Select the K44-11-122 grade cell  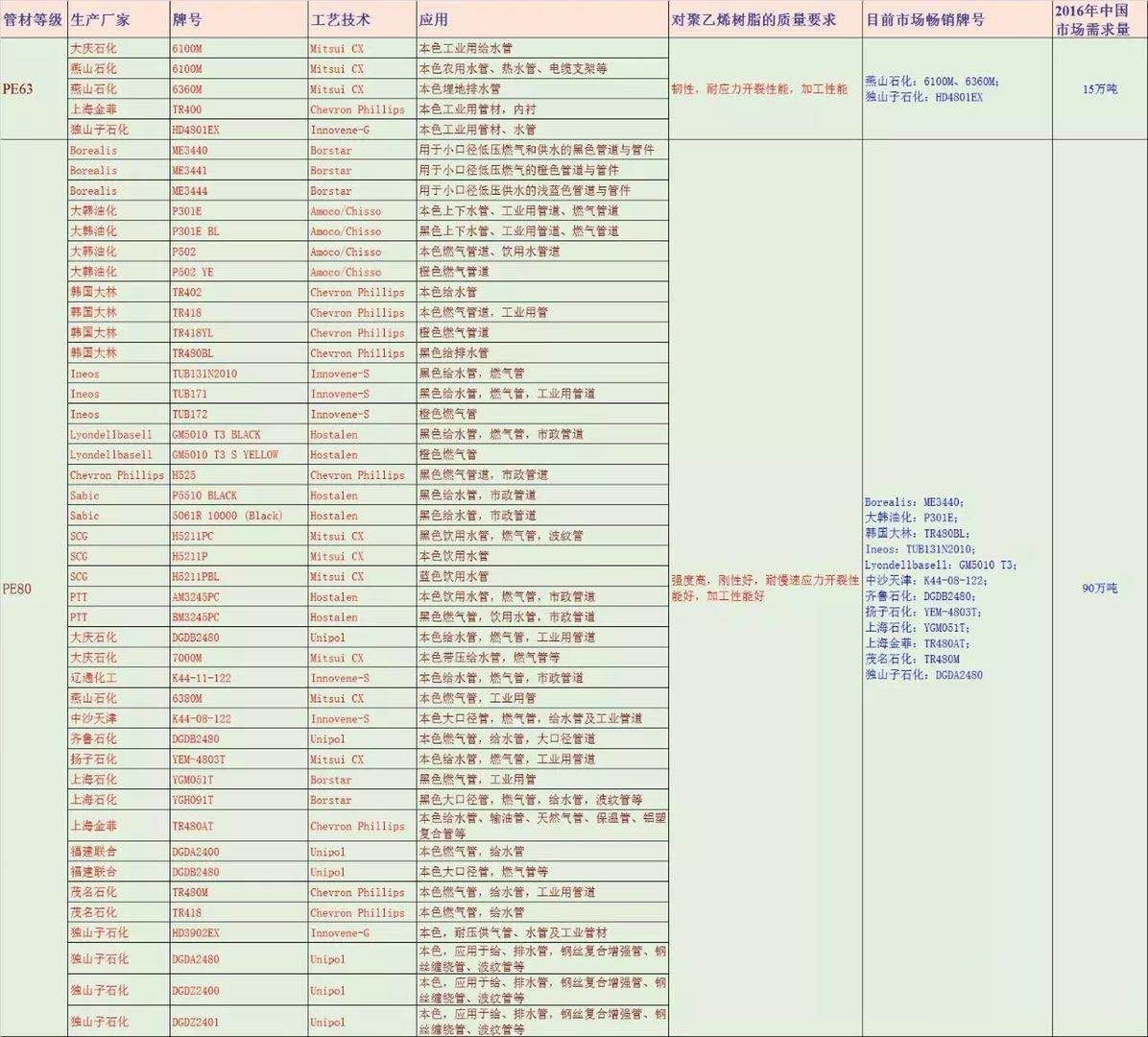pos(238,678)
